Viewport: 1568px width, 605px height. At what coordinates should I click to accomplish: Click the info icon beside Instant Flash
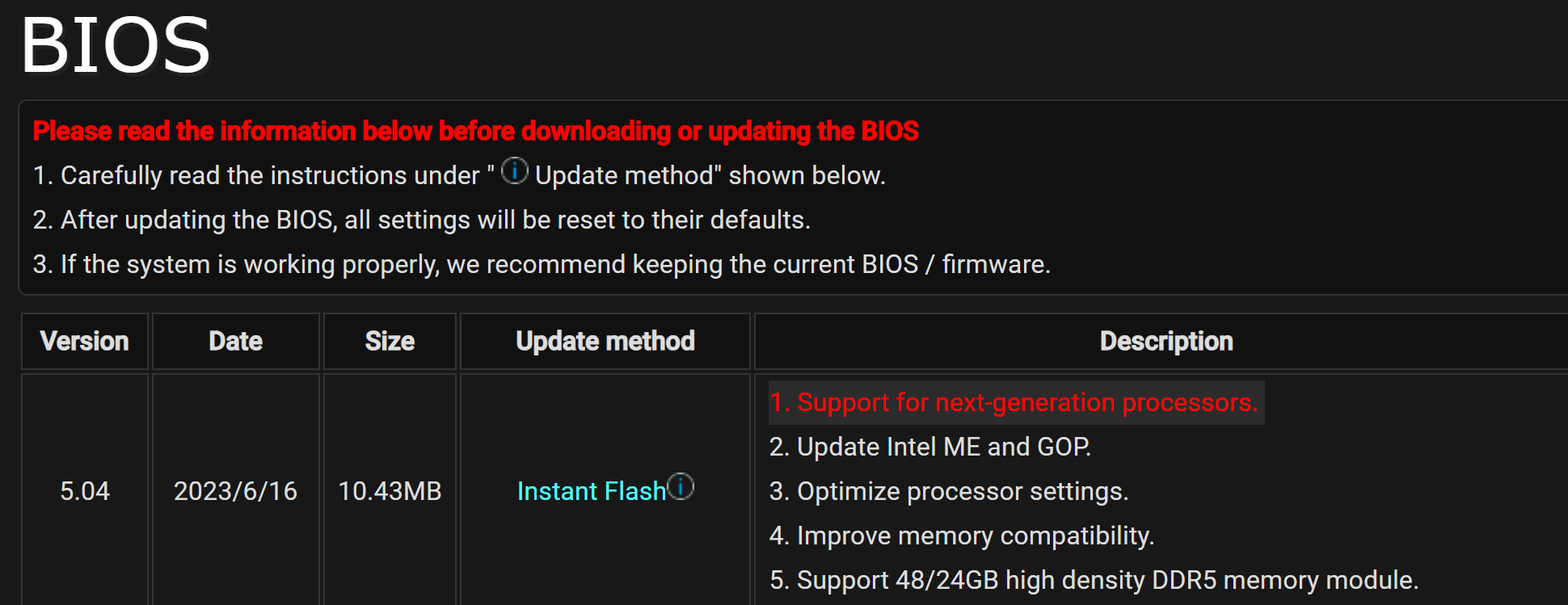681,485
